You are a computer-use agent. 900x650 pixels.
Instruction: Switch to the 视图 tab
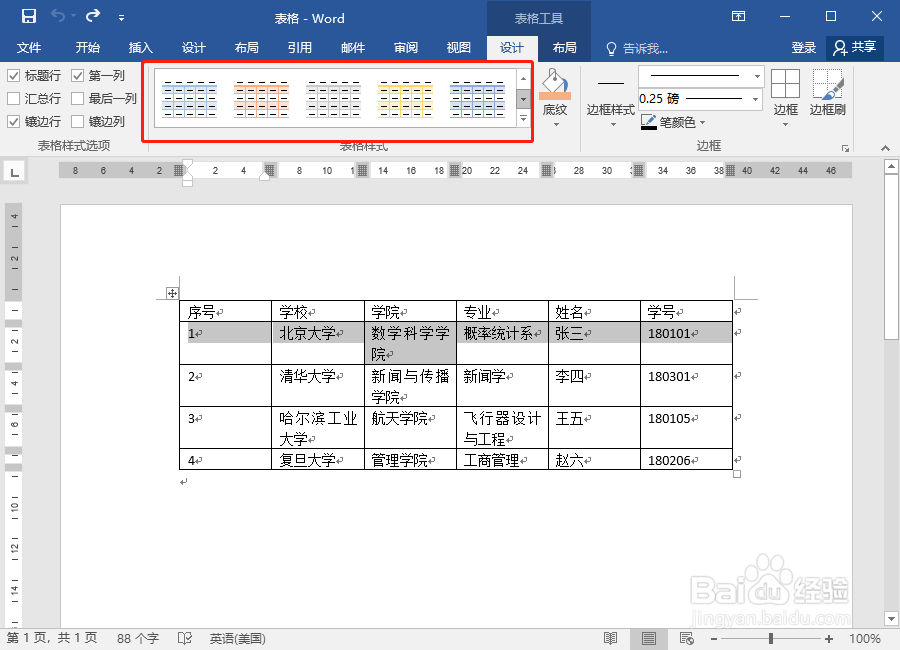click(x=459, y=48)
